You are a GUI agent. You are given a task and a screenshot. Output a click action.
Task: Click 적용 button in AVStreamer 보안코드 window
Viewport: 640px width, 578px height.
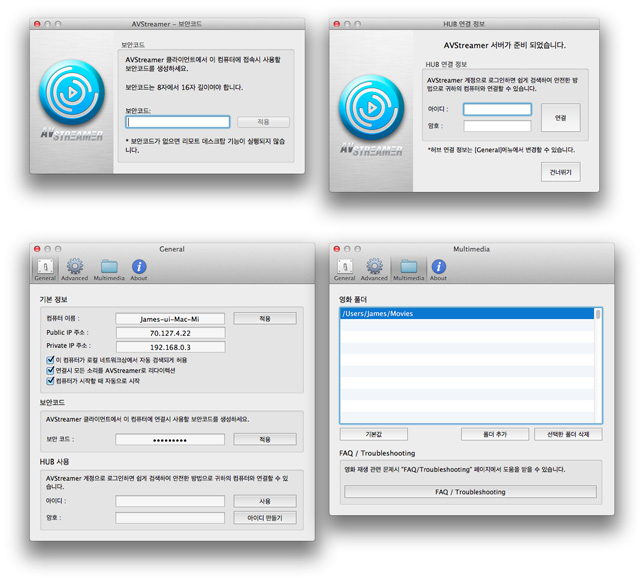click(263, 122)
